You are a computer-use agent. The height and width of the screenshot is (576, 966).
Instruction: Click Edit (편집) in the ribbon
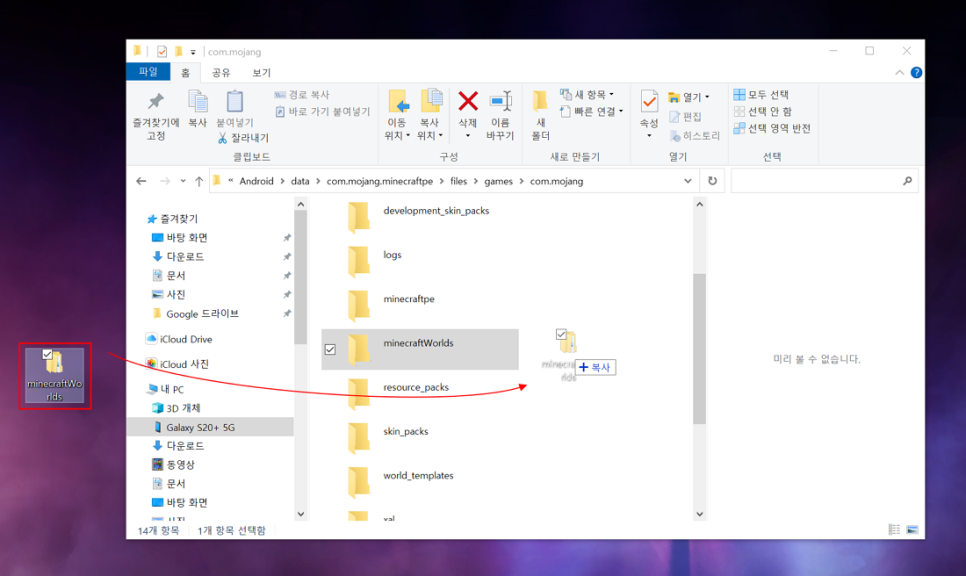(x=686, y=116)
